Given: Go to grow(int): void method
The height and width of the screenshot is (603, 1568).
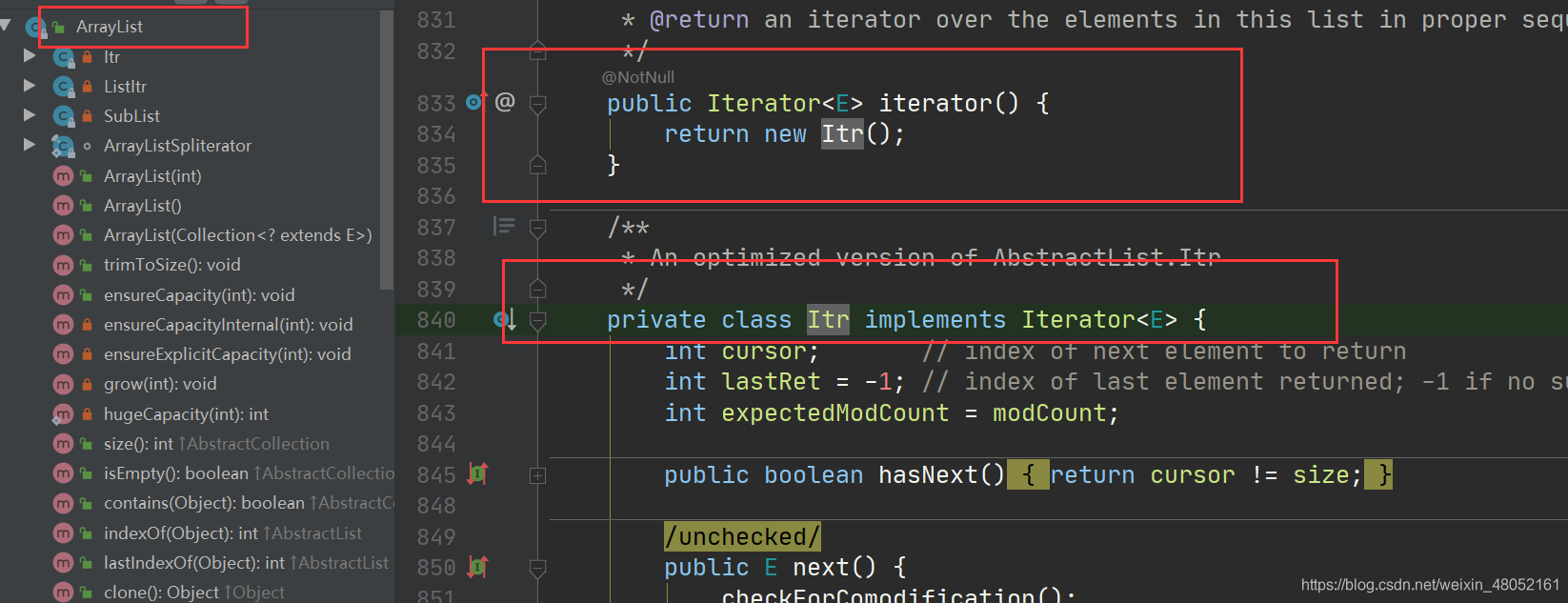Looking at the screenshot, I should pos(160,384).
